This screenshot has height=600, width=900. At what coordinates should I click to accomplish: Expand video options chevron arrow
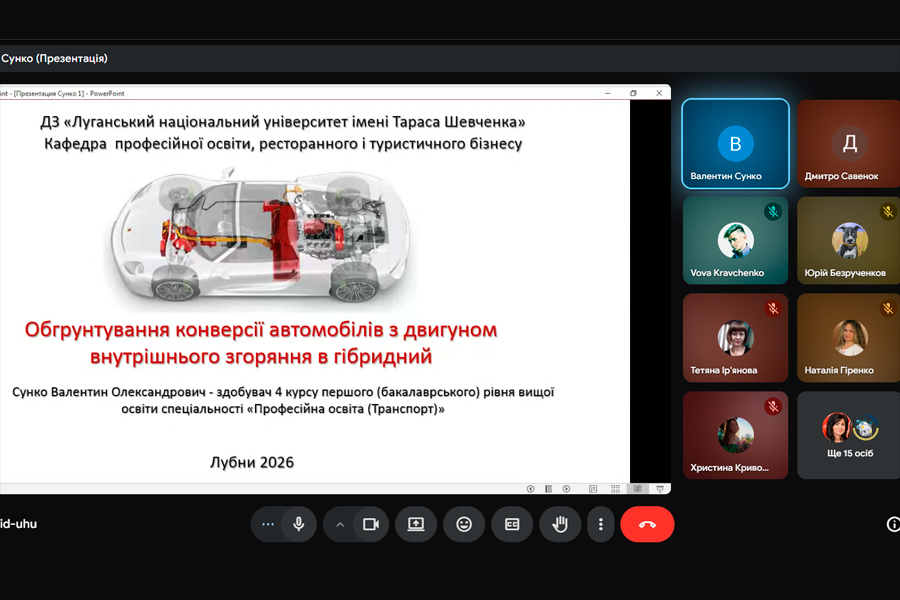pos(340,524)
